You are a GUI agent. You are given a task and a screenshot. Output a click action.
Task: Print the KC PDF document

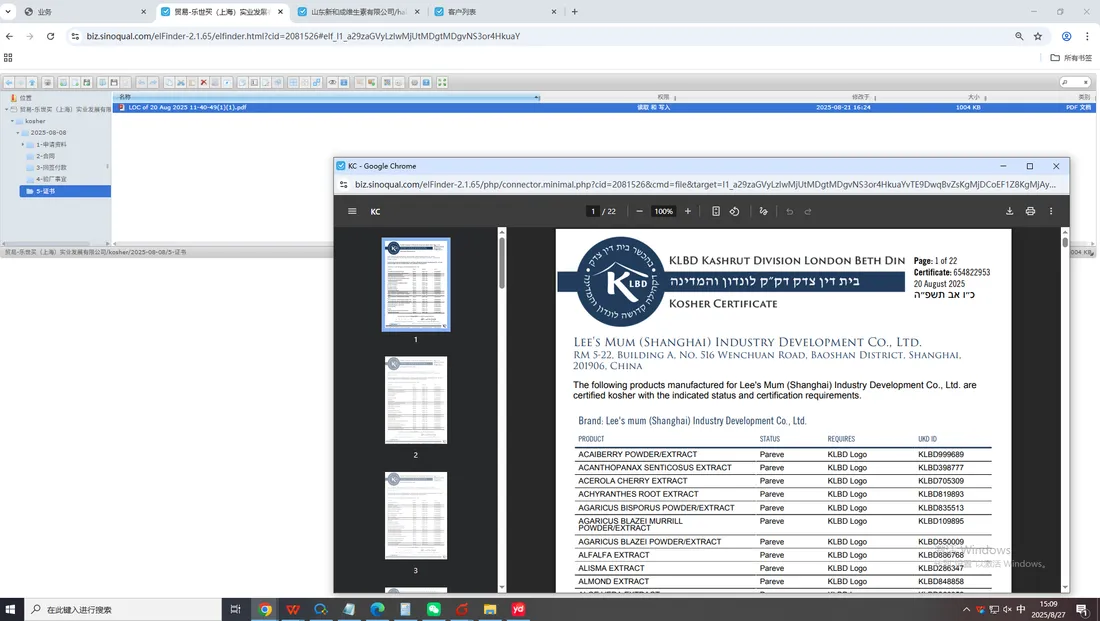(x=1030, y=211)
